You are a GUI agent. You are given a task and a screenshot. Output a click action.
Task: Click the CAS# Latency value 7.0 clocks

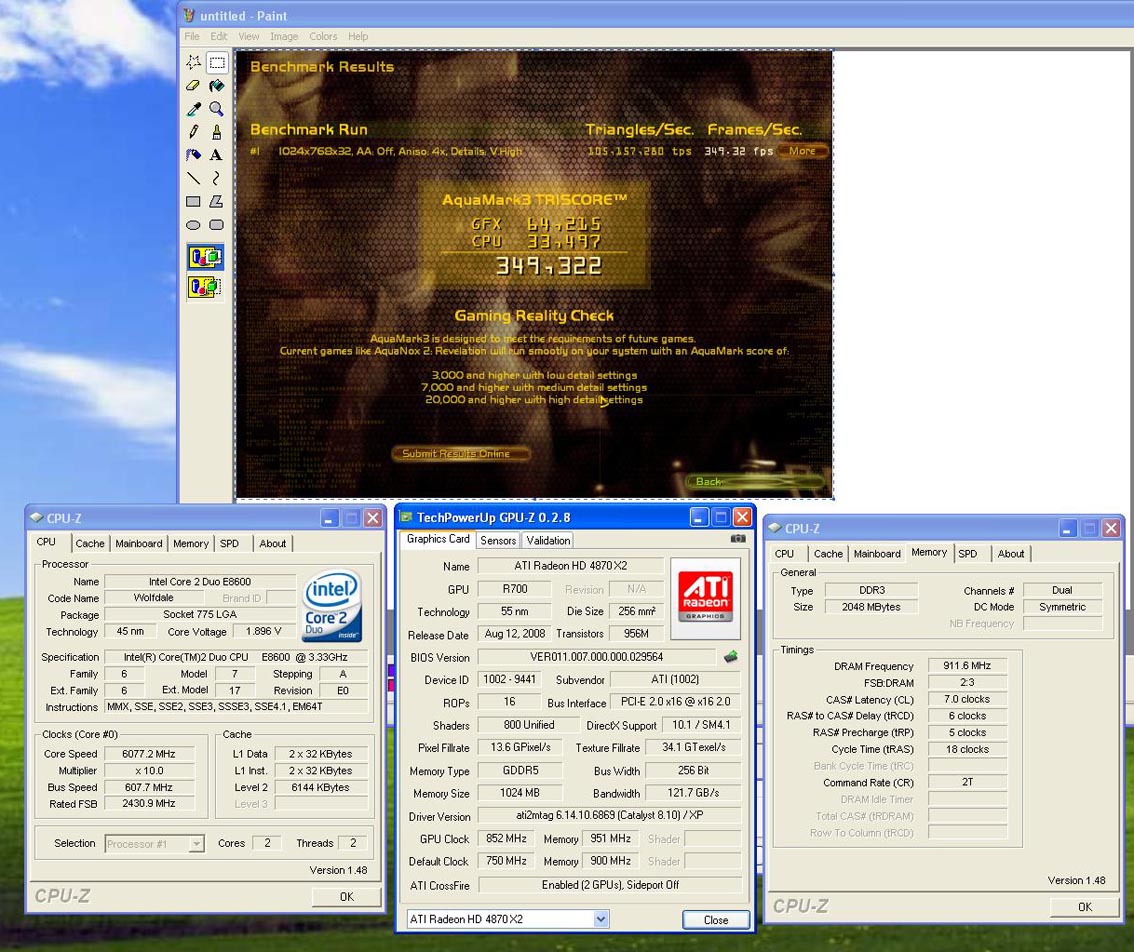(967, 699)
